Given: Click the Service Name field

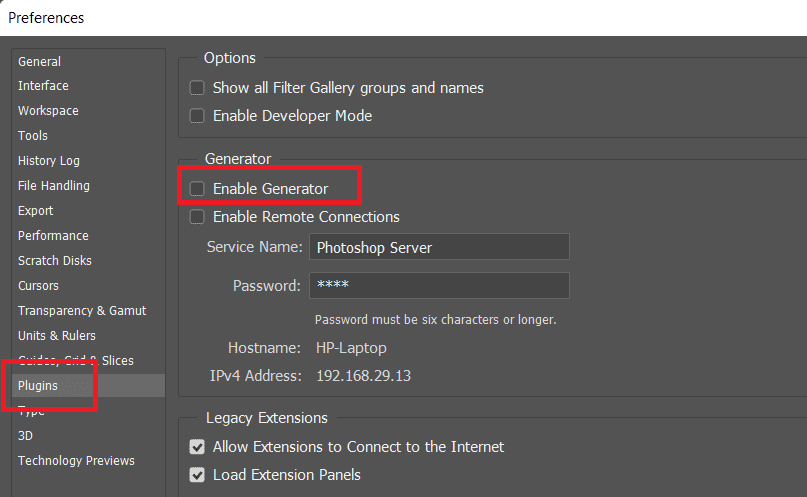Looking at the screenshot, I should tap(439, 247).
